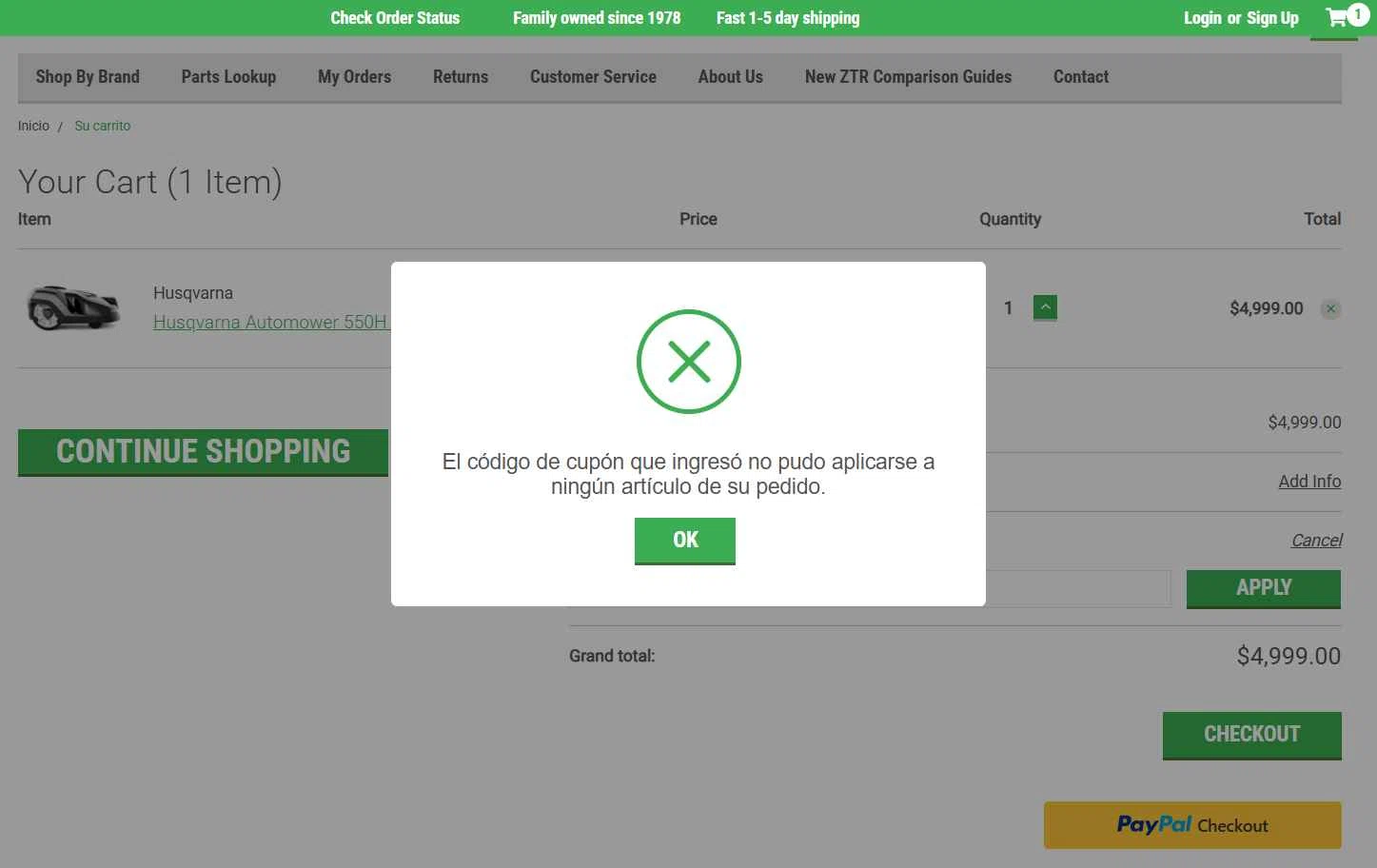Open Parts Lookup menu

(228, 77)
